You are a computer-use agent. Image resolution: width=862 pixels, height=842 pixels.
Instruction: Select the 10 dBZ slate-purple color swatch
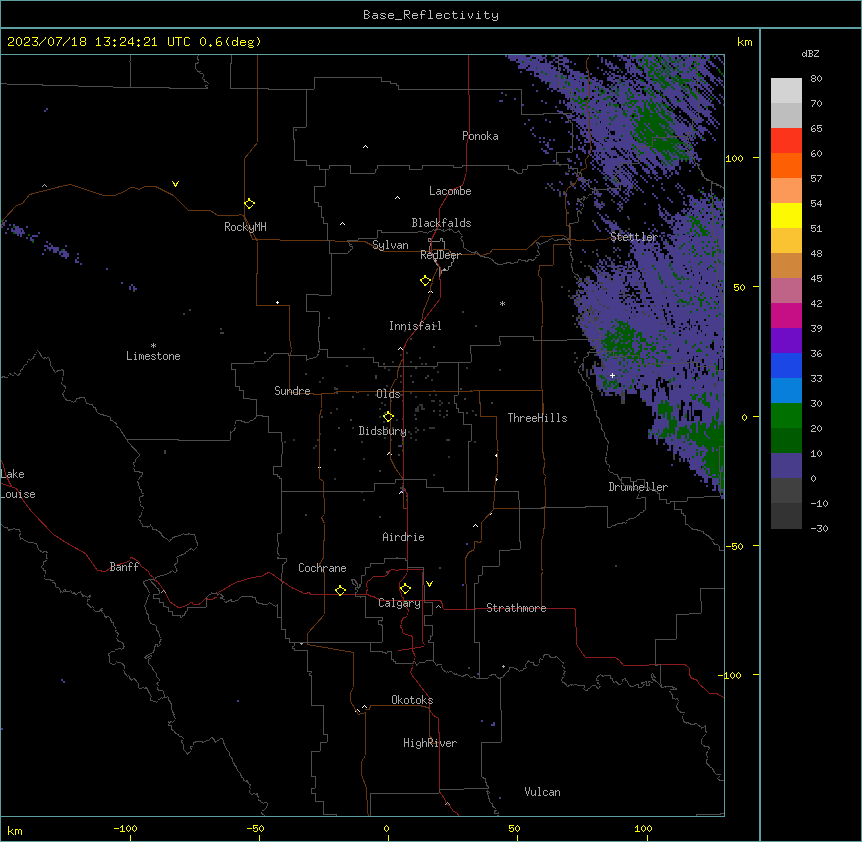coord(786,466)
